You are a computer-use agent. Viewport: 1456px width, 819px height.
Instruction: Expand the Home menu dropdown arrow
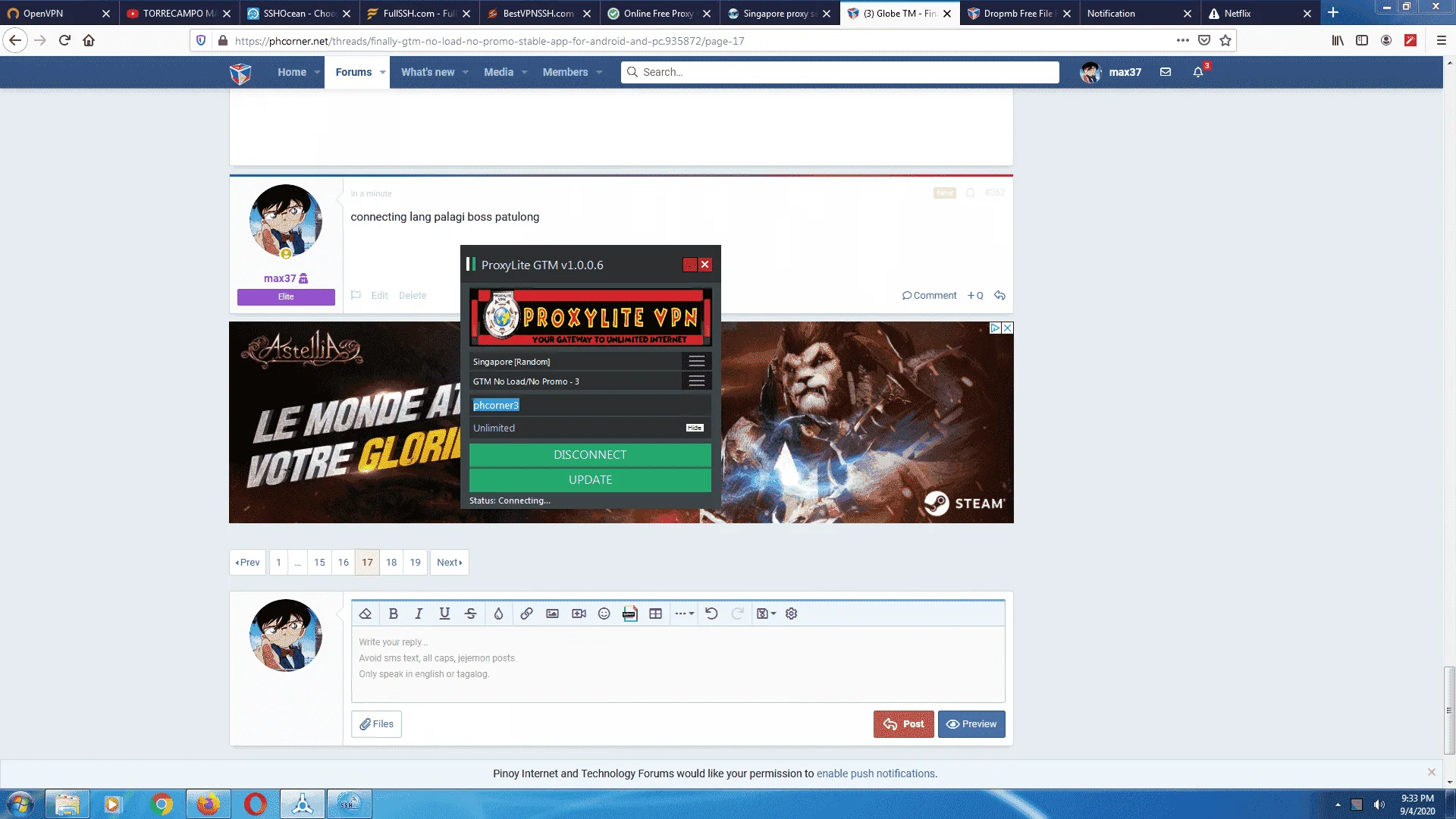click(318, 72)
